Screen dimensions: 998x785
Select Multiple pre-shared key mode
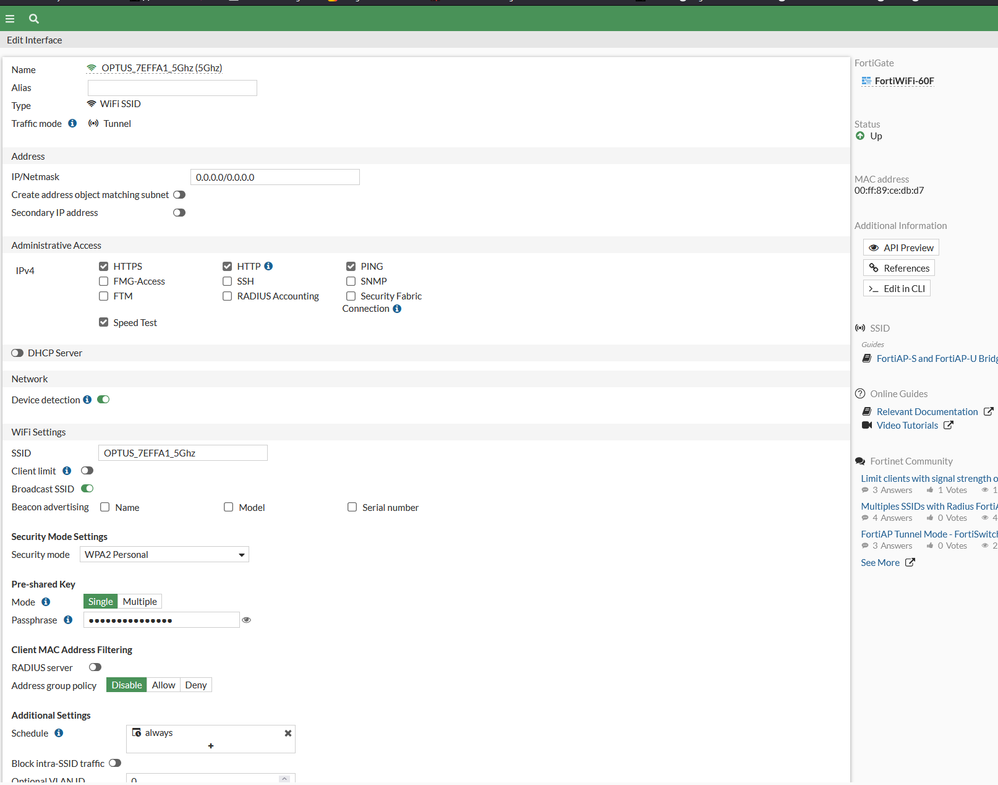[x=139, y=602]
